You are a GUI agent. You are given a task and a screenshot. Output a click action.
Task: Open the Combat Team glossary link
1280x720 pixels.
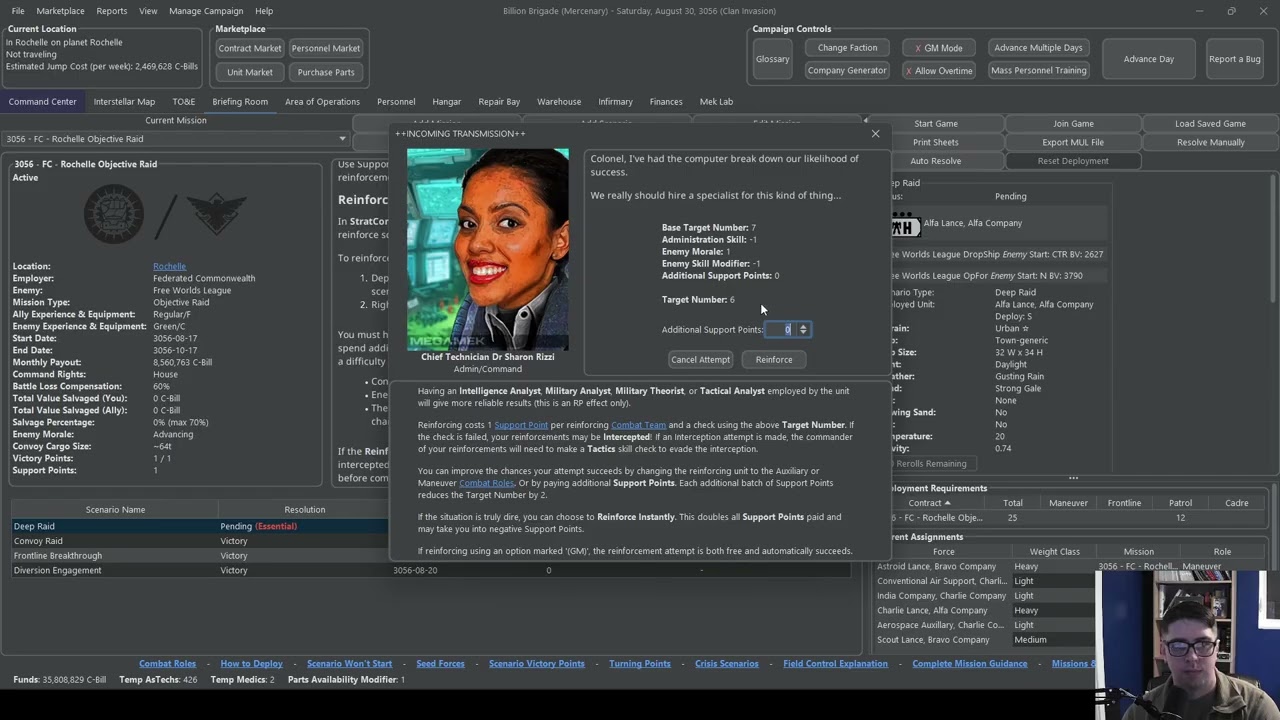coord(638,425)
